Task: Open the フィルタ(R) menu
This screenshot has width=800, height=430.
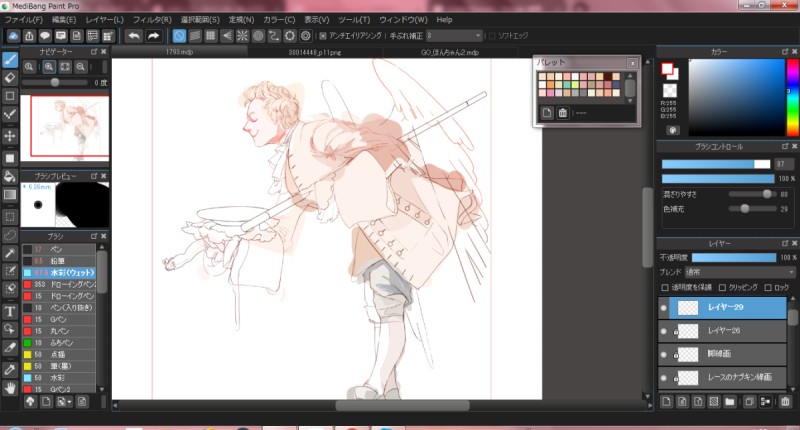Action: (152, 19)
